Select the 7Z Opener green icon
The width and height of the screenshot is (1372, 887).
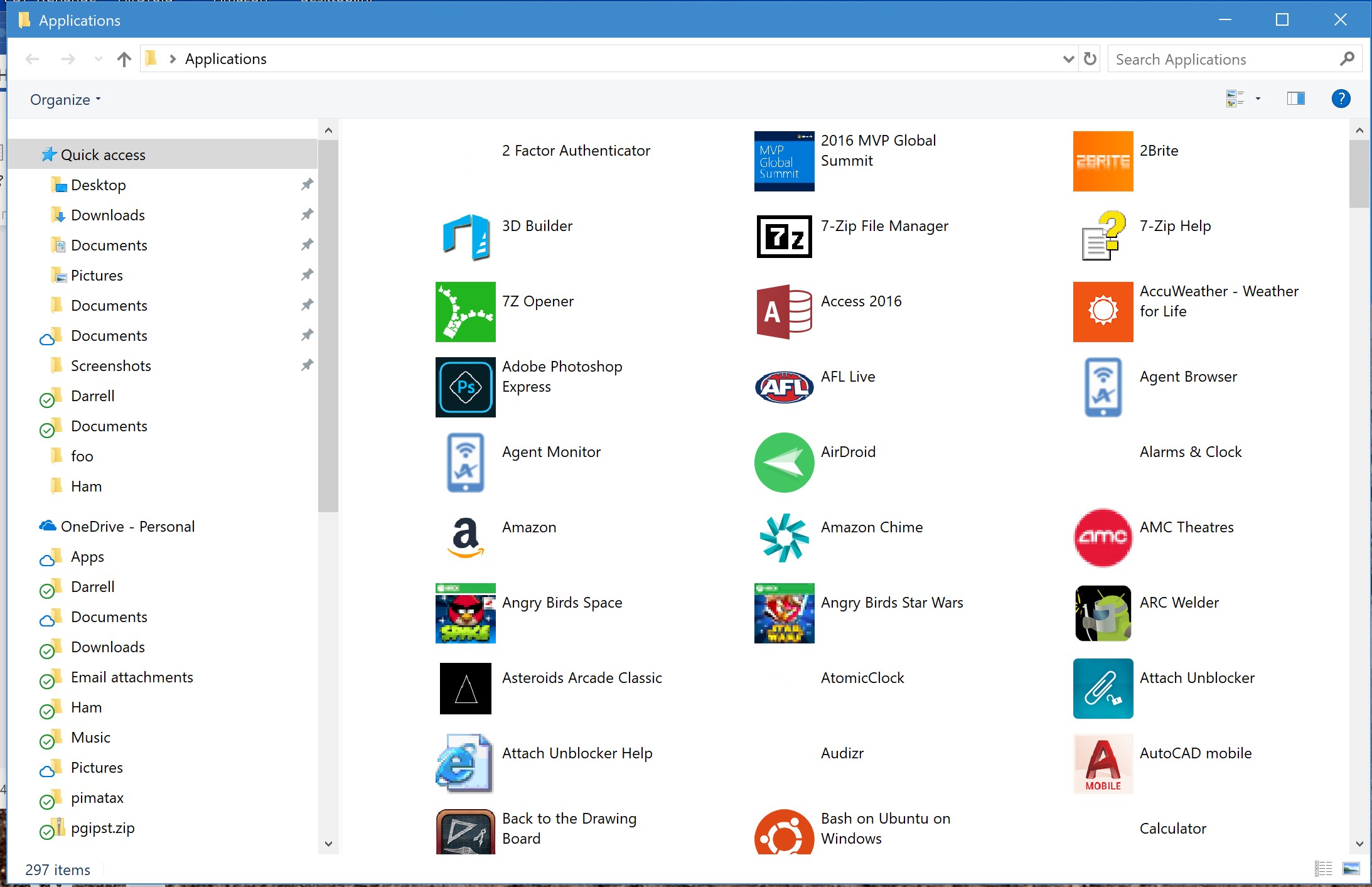pos(466,312)
